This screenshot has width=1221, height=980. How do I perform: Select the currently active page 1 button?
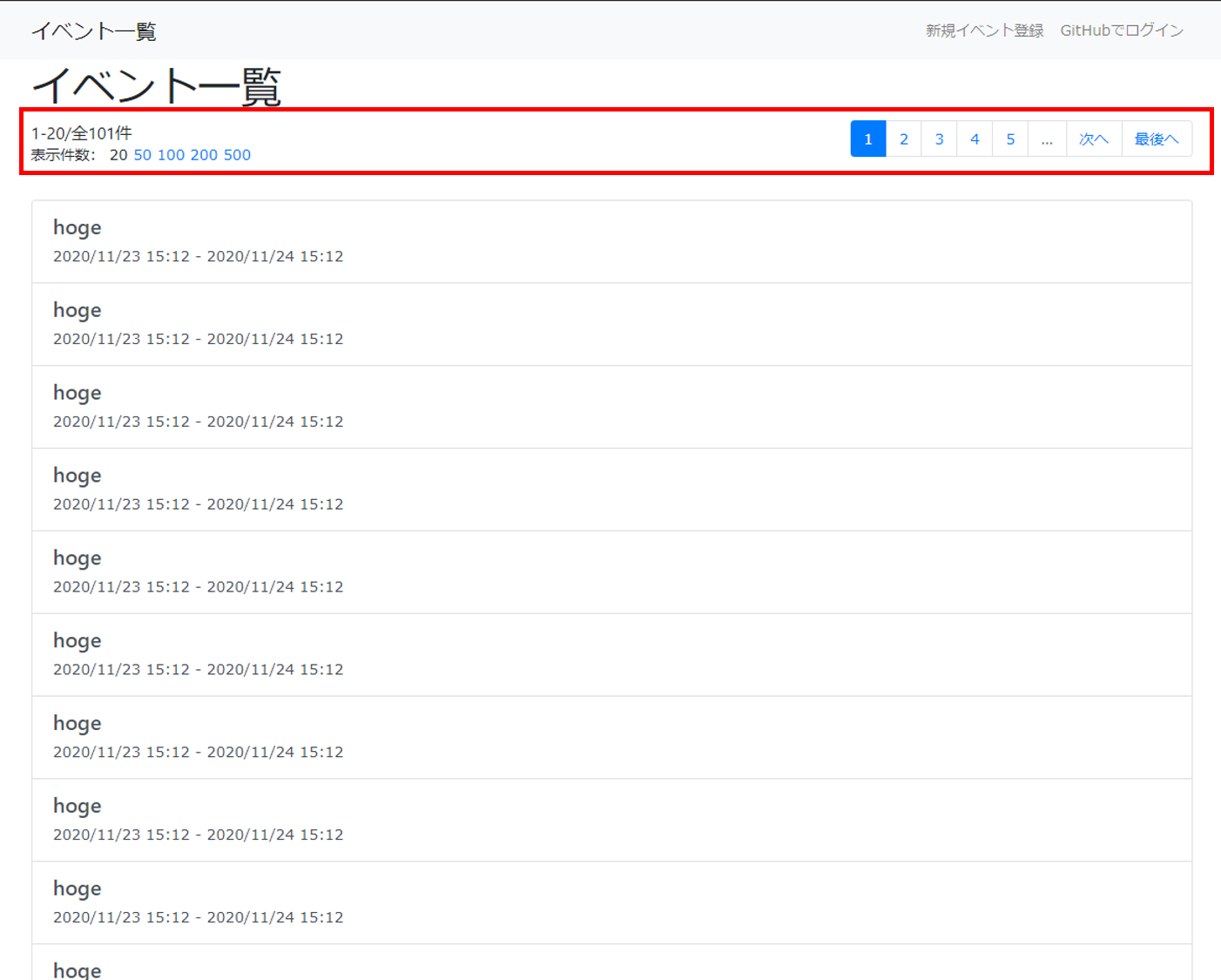867,138
